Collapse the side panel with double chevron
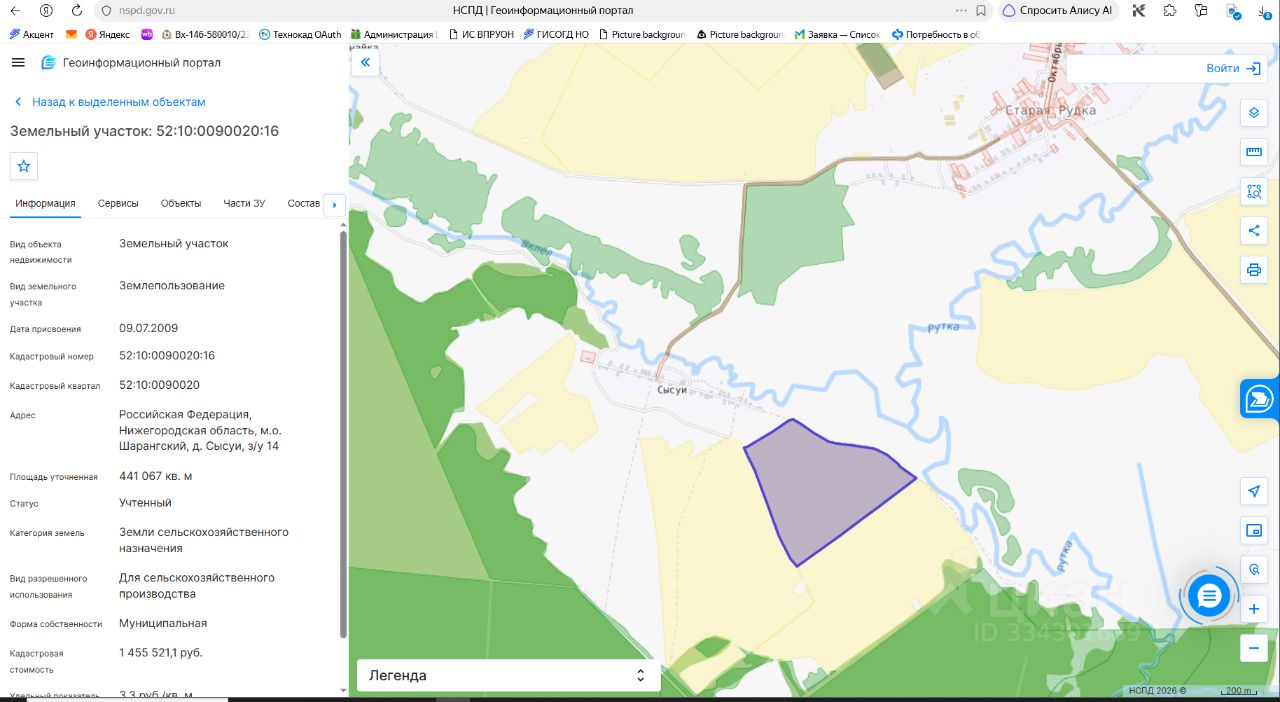The image size is (1280, 702). 365,62
